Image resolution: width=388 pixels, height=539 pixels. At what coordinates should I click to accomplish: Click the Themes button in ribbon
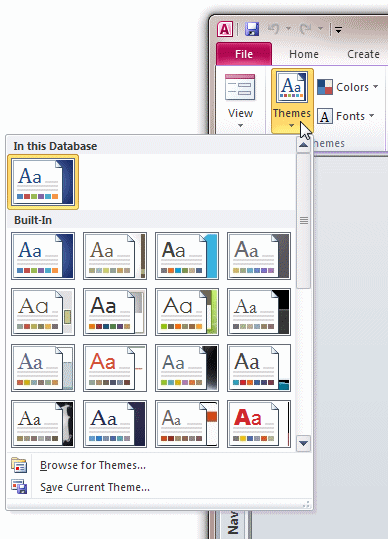pos(292,101)
